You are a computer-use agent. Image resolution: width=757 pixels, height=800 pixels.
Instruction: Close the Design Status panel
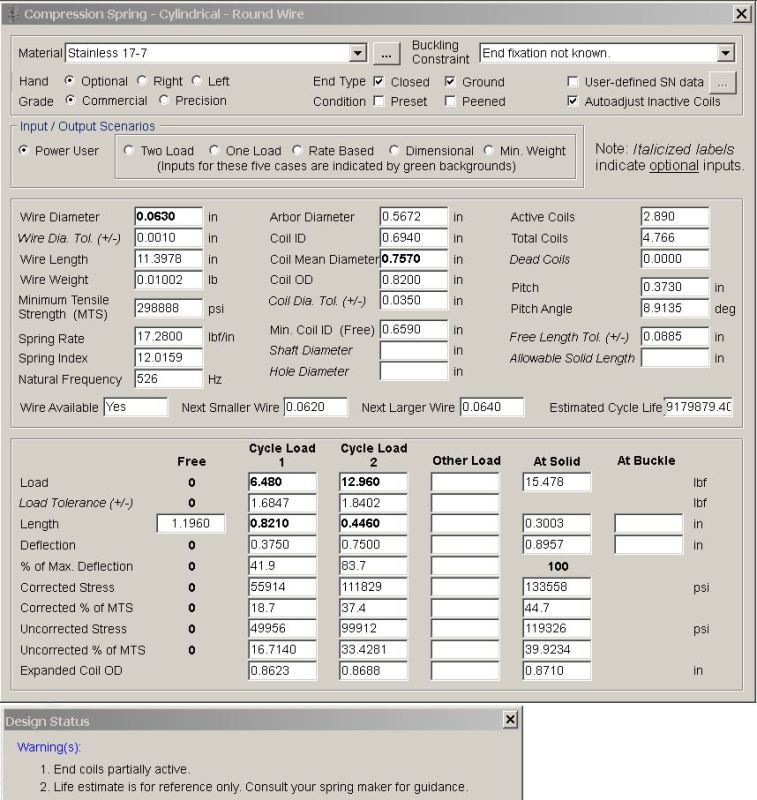click(x=510, y=719)
